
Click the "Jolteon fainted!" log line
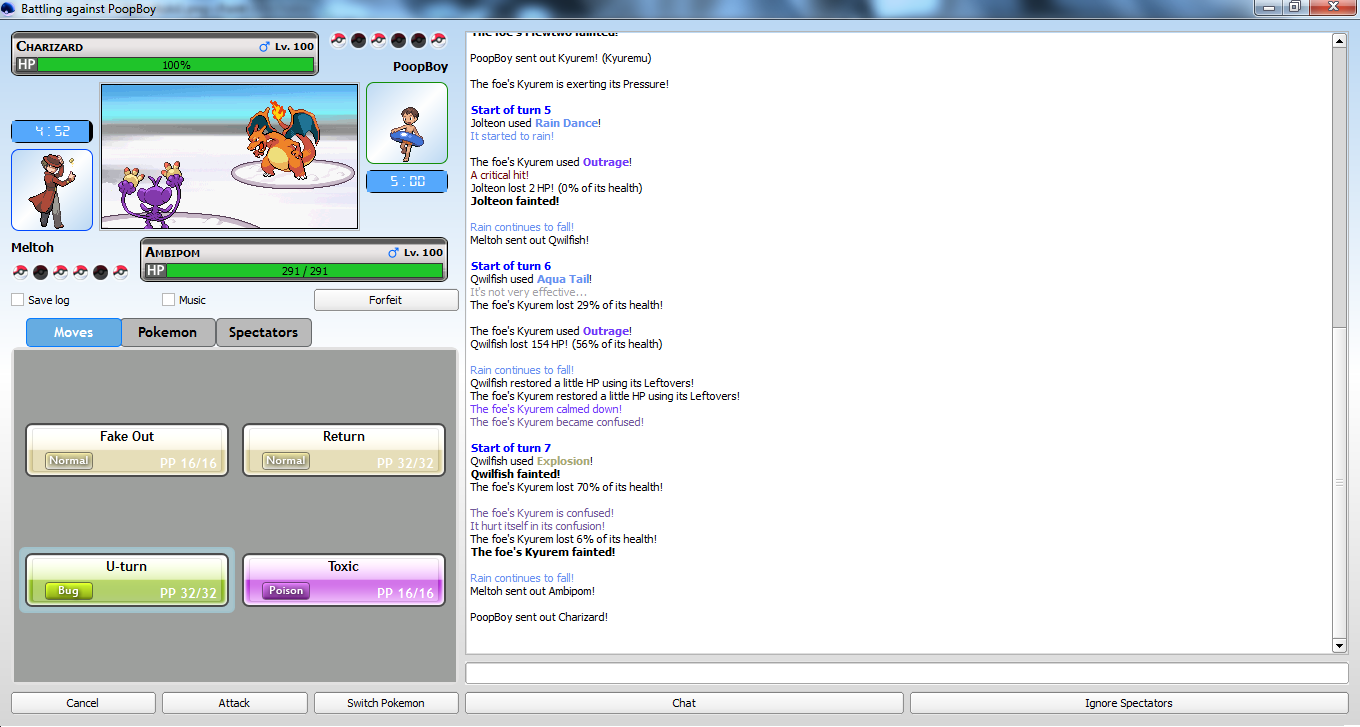point(515,201)
